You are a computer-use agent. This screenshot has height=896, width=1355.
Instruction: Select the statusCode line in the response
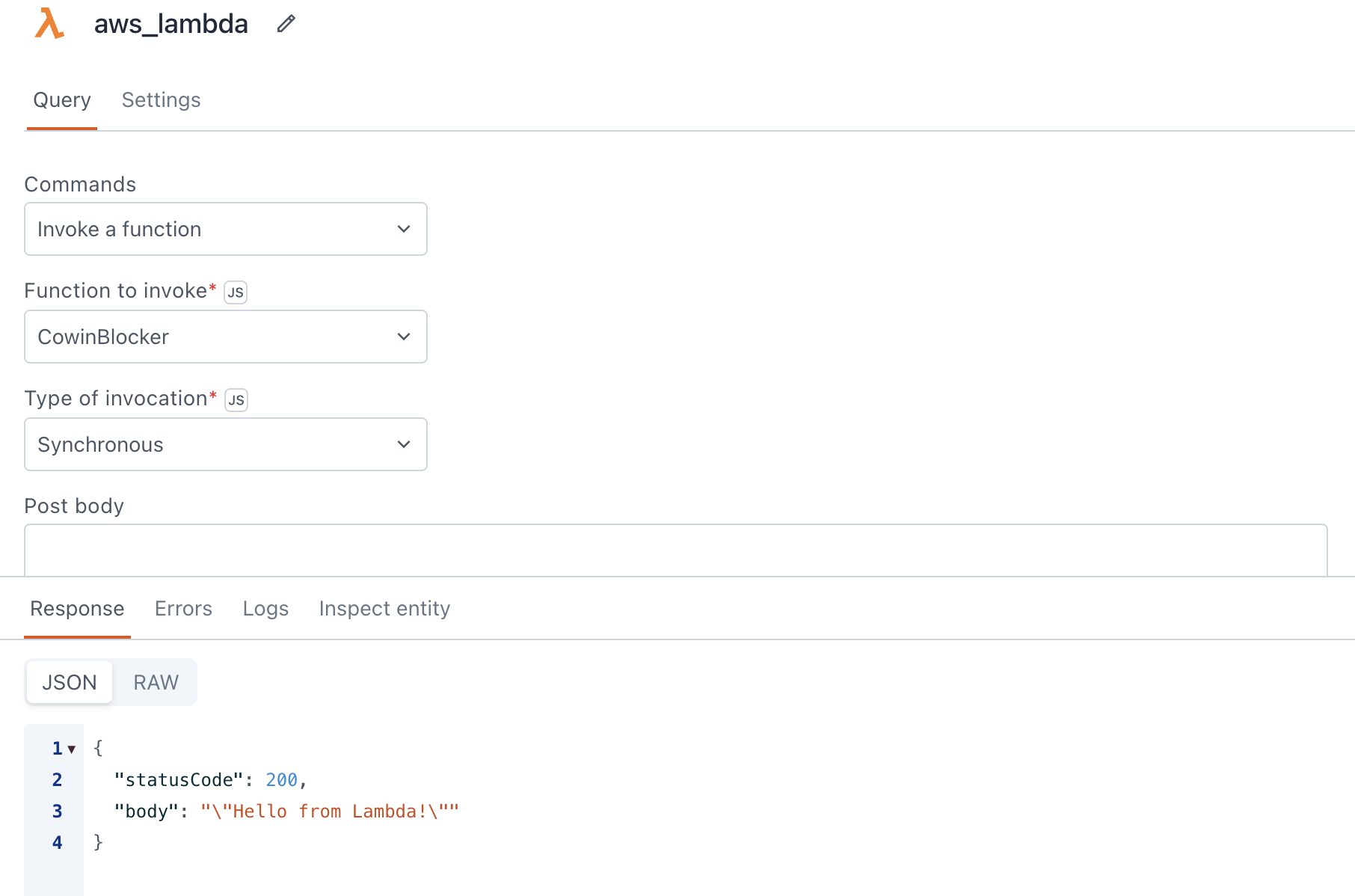coord(209,779)
